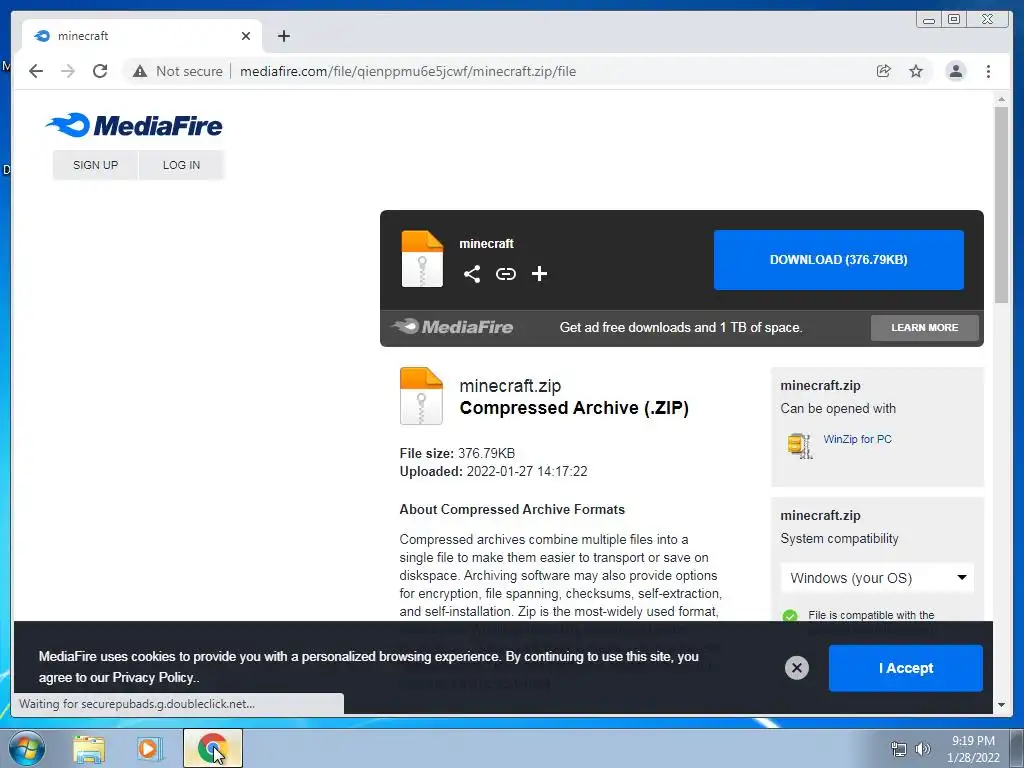Click the zip file icon in dark panel
Image resolution: width=1024 pixels, height=768 pixels.
[422, 259]
